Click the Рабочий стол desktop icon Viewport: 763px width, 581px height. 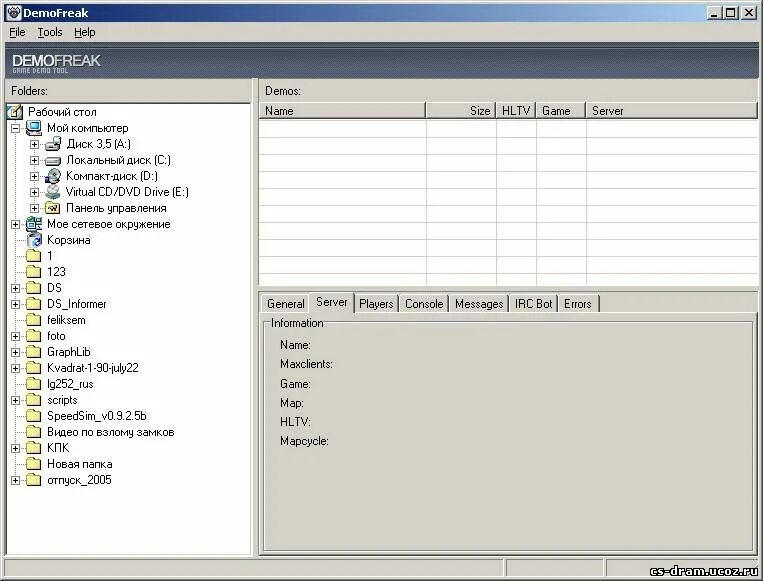point(15,112)
